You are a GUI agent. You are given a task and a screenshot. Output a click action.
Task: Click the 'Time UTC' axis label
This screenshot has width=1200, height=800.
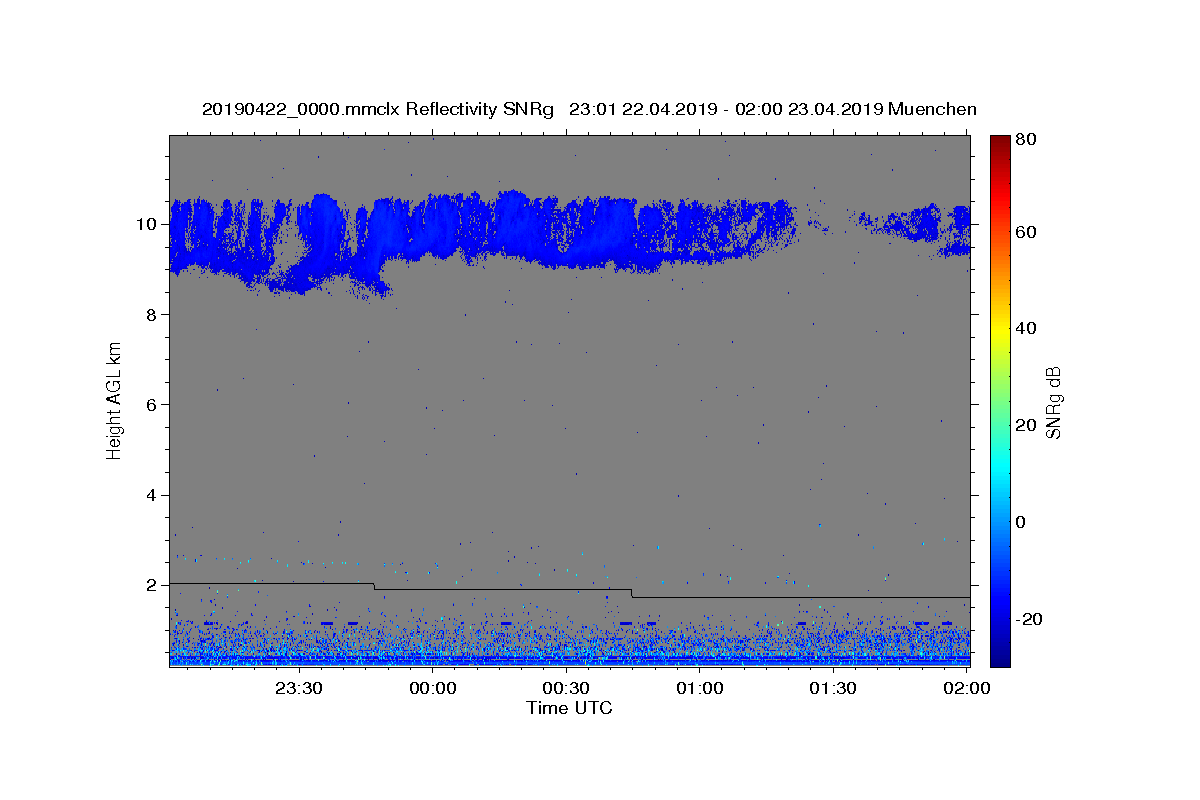click(x=569, y=708)
